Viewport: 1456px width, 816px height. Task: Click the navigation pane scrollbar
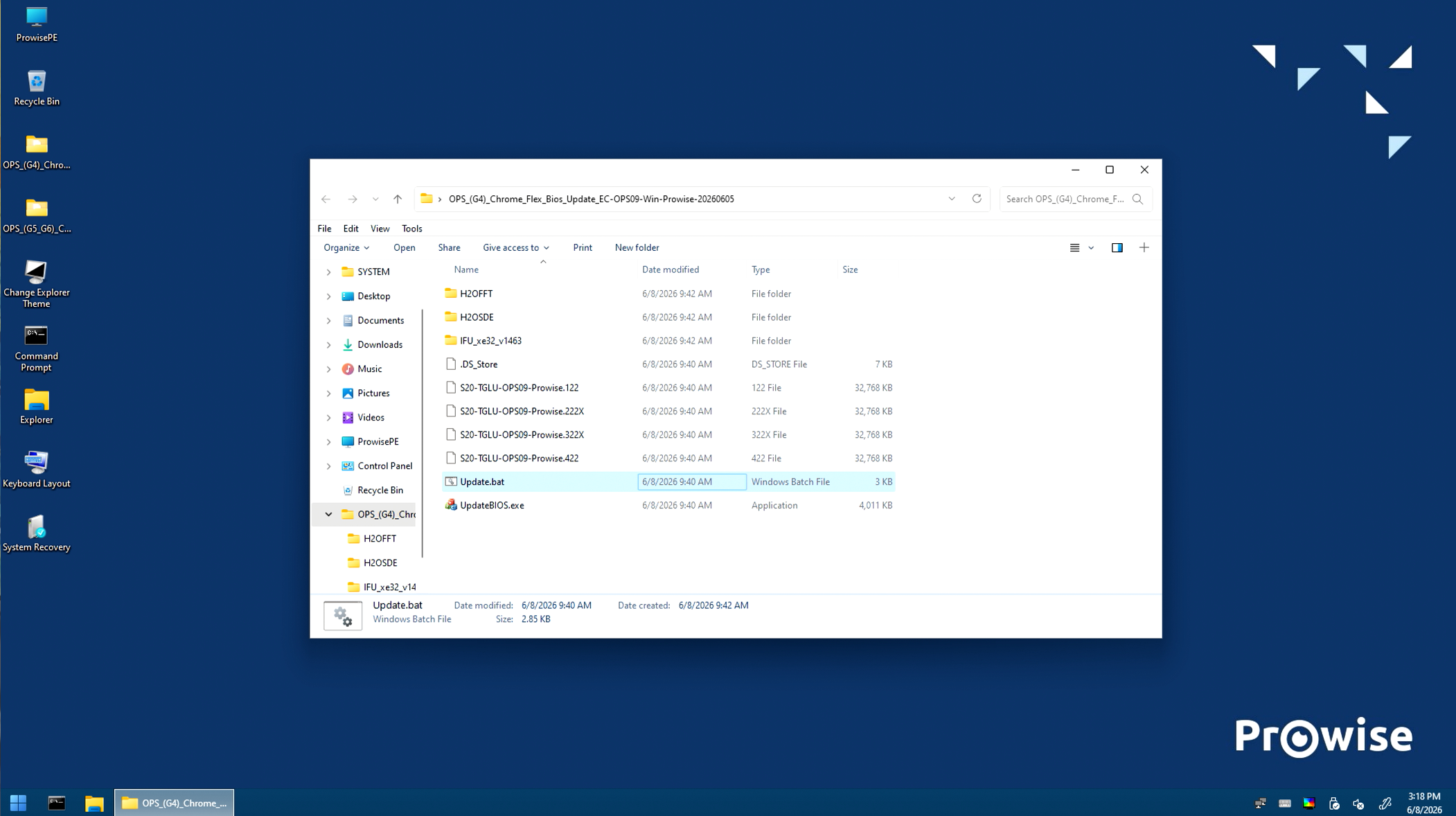click(422, 433)
